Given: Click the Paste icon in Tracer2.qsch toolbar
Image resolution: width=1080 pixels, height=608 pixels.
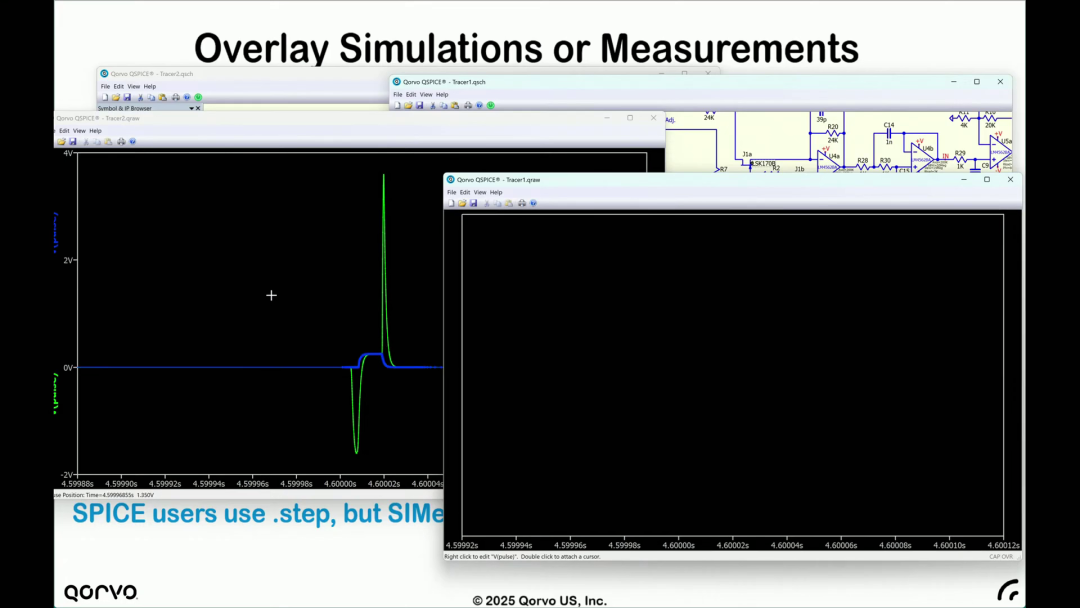Looking at the screenshot, I should [163, 98].
